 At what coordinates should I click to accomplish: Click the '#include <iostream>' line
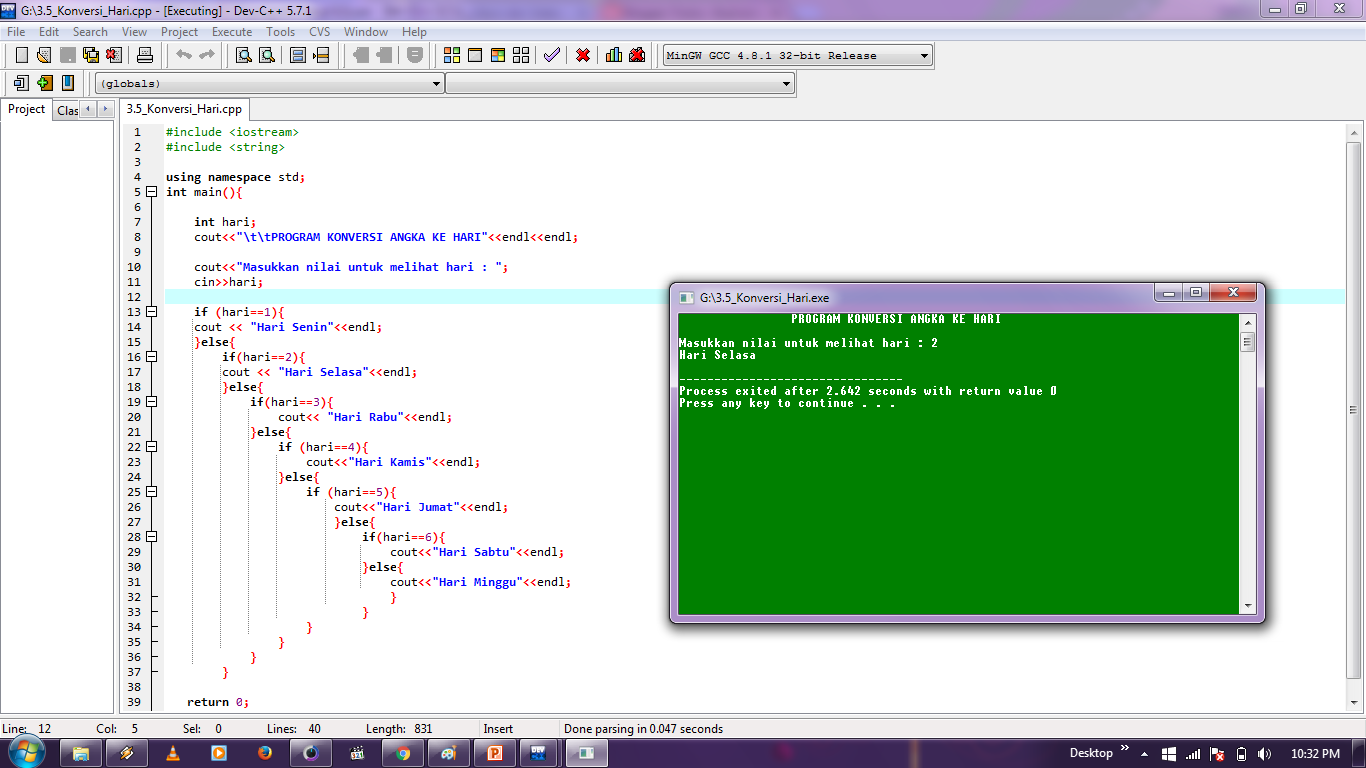[232, 132]
